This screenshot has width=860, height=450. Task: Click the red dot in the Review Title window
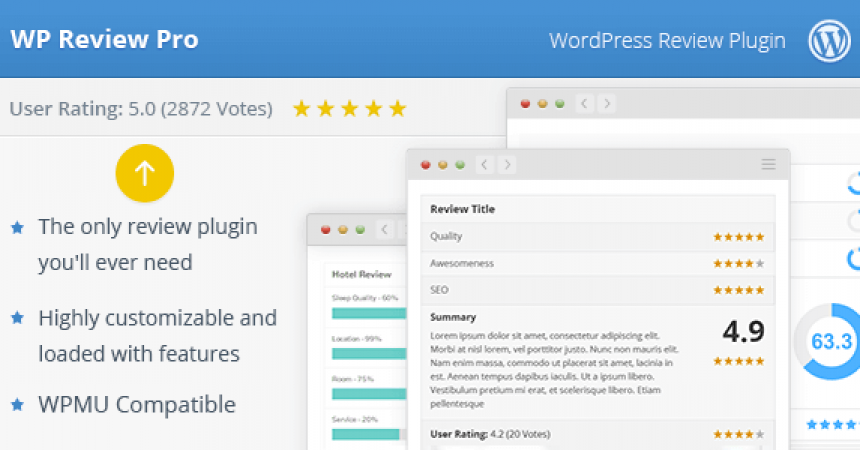point(426,165)
